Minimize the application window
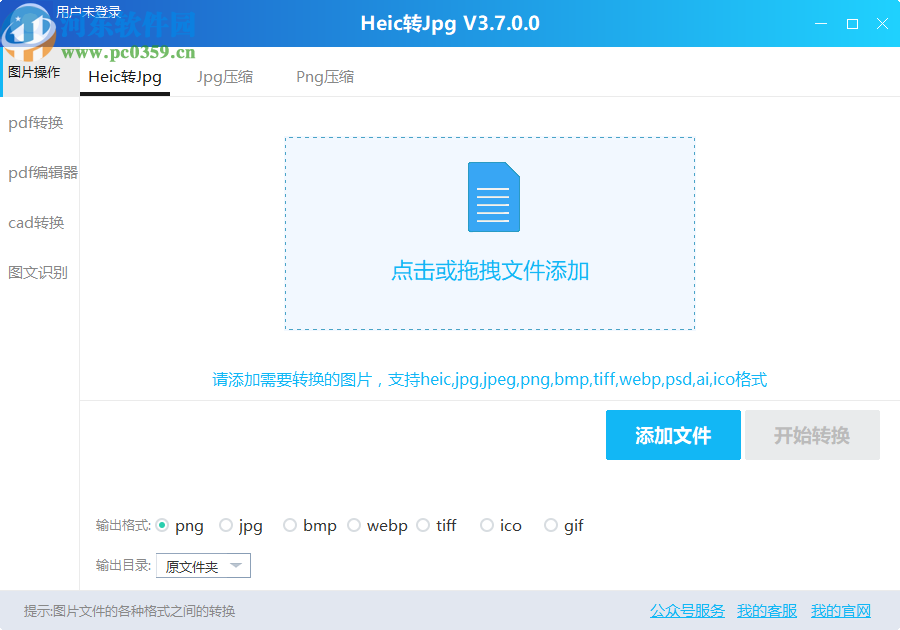The width and height of the screenshot is (900, 630). click(x=821, y=23)
